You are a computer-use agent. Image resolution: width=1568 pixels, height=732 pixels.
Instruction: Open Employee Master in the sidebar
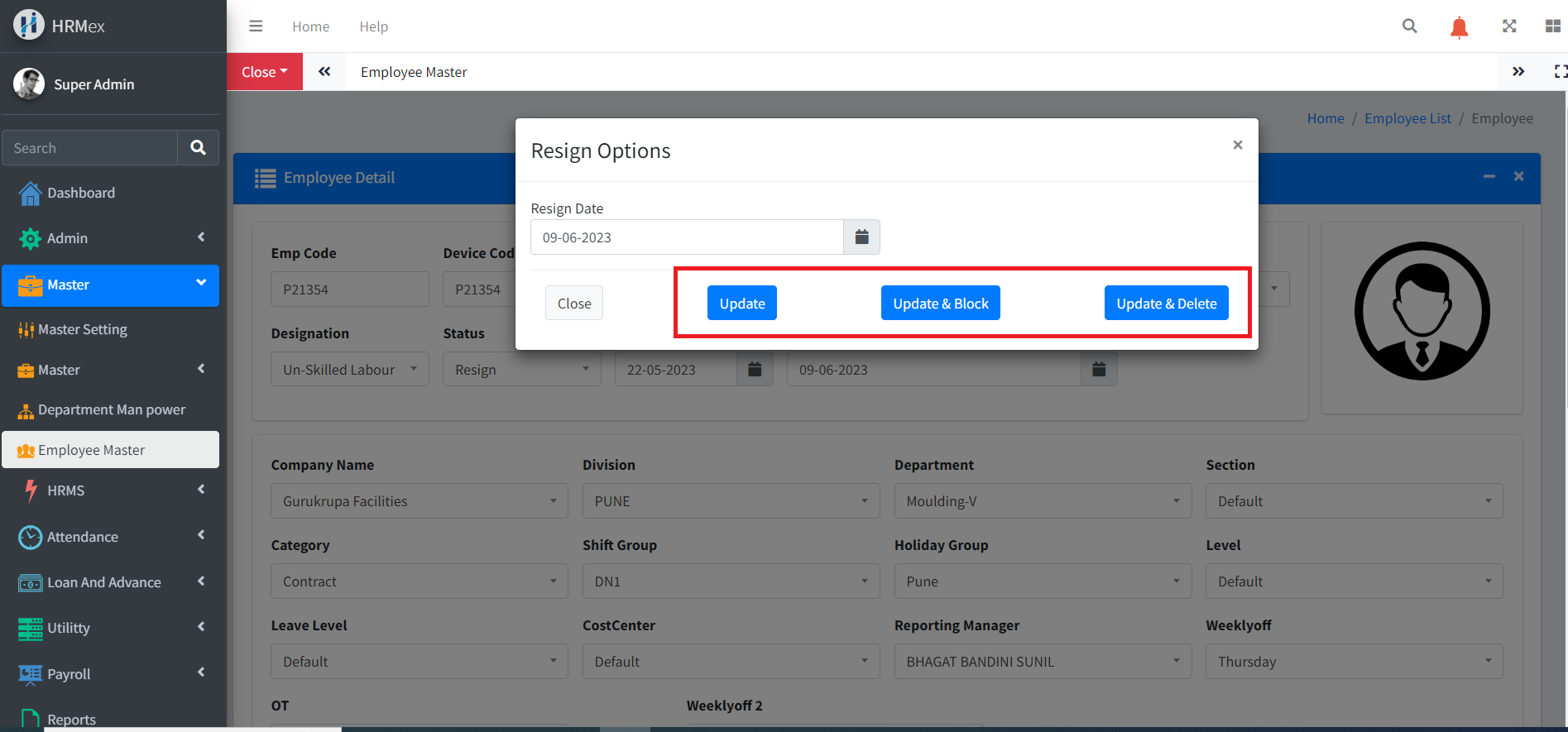(110, 450)
